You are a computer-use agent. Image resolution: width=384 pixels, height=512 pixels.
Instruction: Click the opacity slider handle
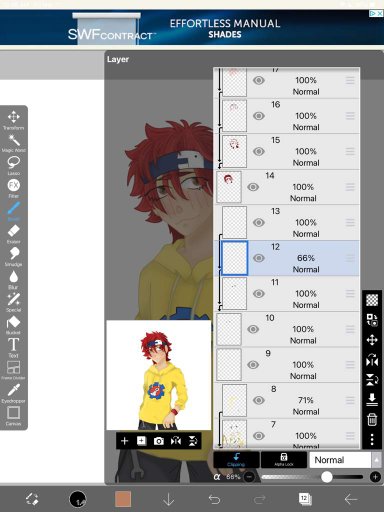[x=327, y=477]
